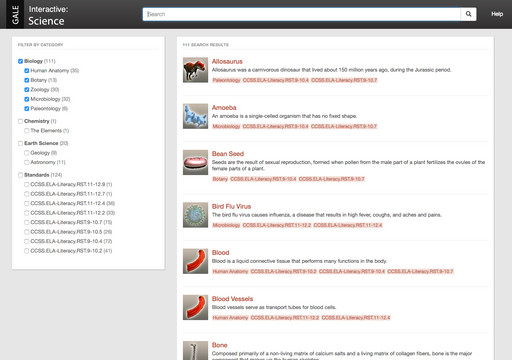
Task: Click the Paleontology tag under Allosaurus
Action: 226,80
